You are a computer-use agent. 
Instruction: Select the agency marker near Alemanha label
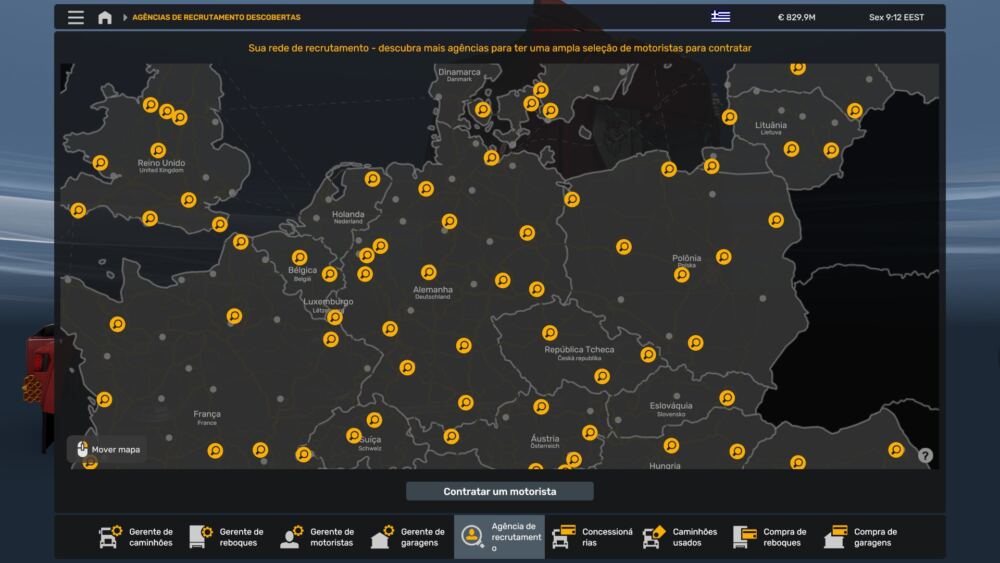pyautogui.click(x=429, y=272)
